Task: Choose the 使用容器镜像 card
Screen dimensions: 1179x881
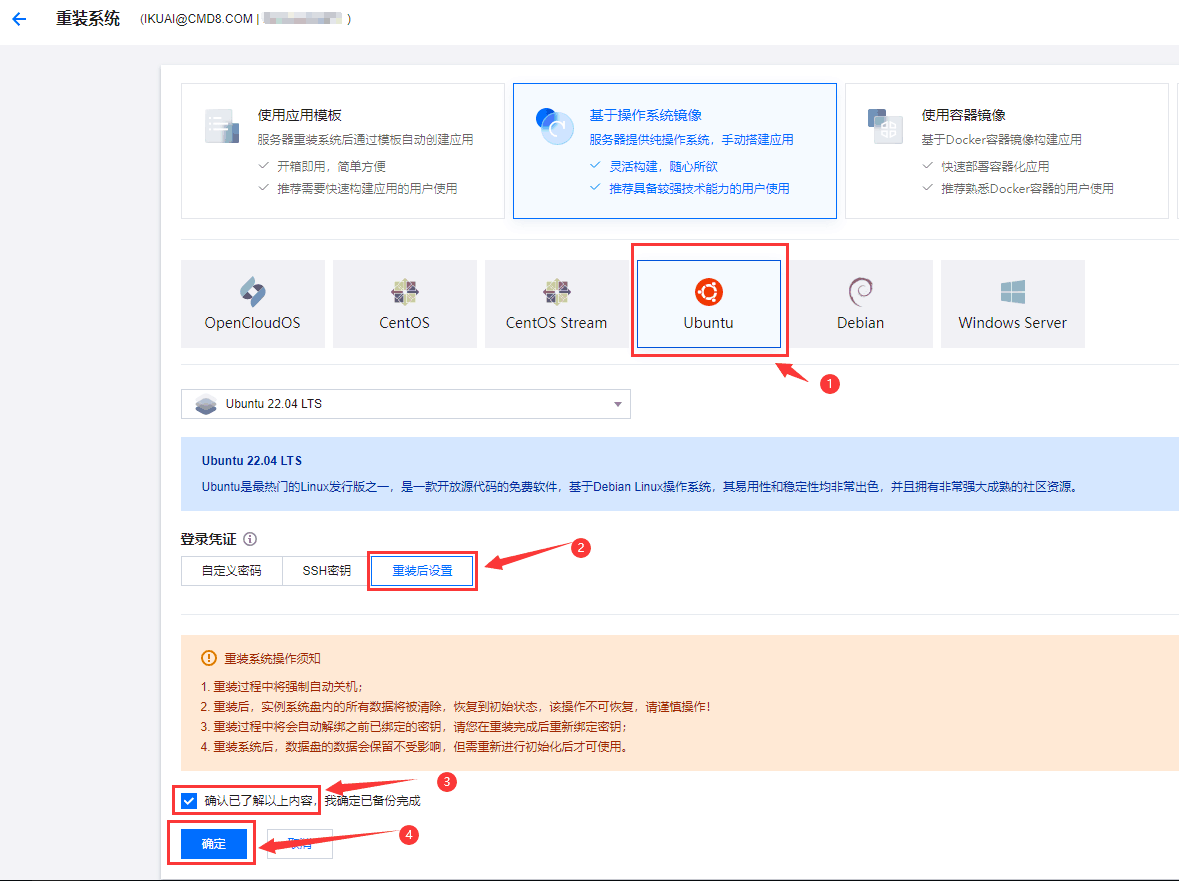Action: pyautogui.click(x=1006, y=150)
